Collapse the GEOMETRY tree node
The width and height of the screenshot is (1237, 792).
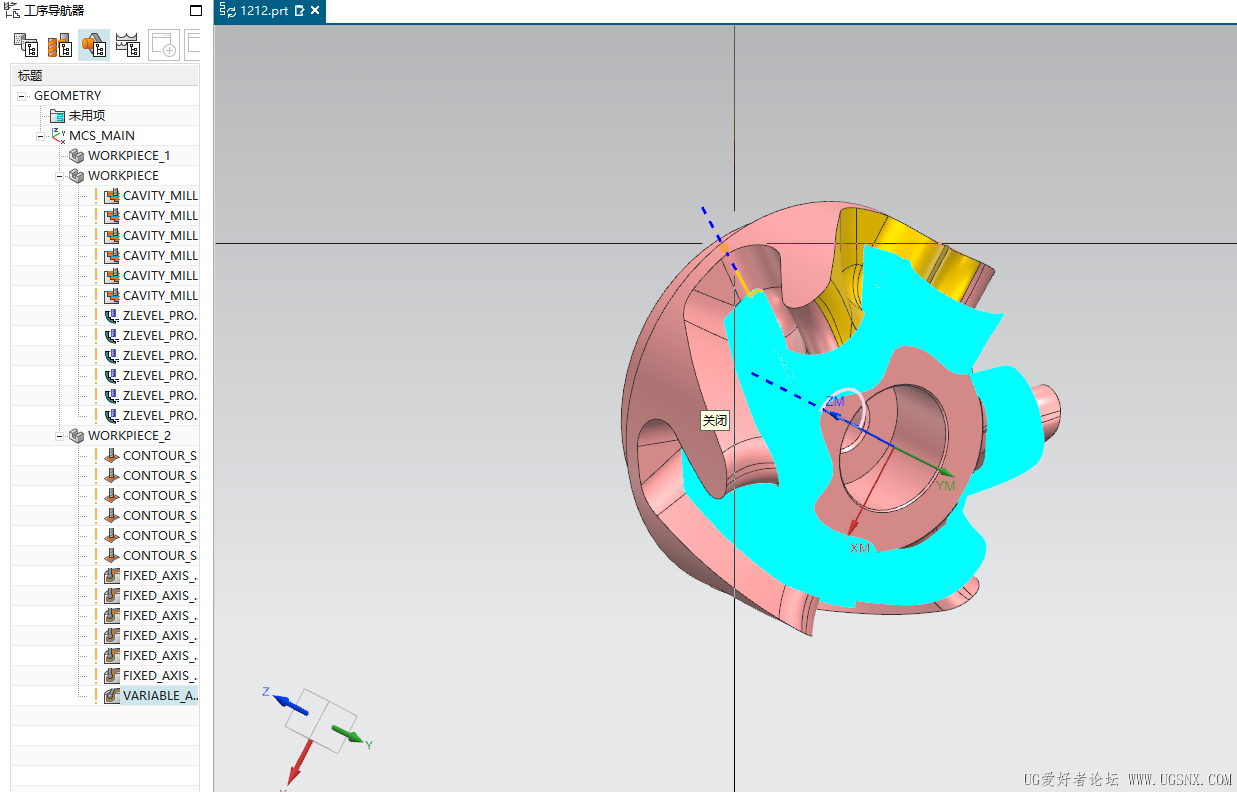(x=22, y=96)
